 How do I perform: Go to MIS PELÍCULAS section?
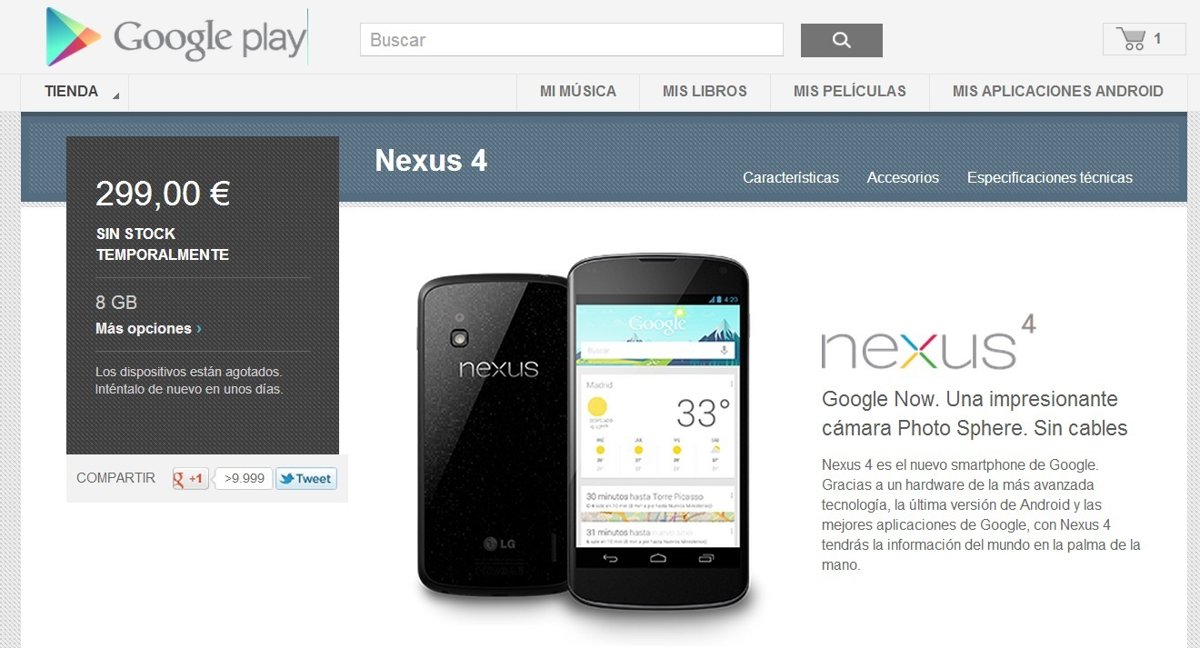pos(850,91)
